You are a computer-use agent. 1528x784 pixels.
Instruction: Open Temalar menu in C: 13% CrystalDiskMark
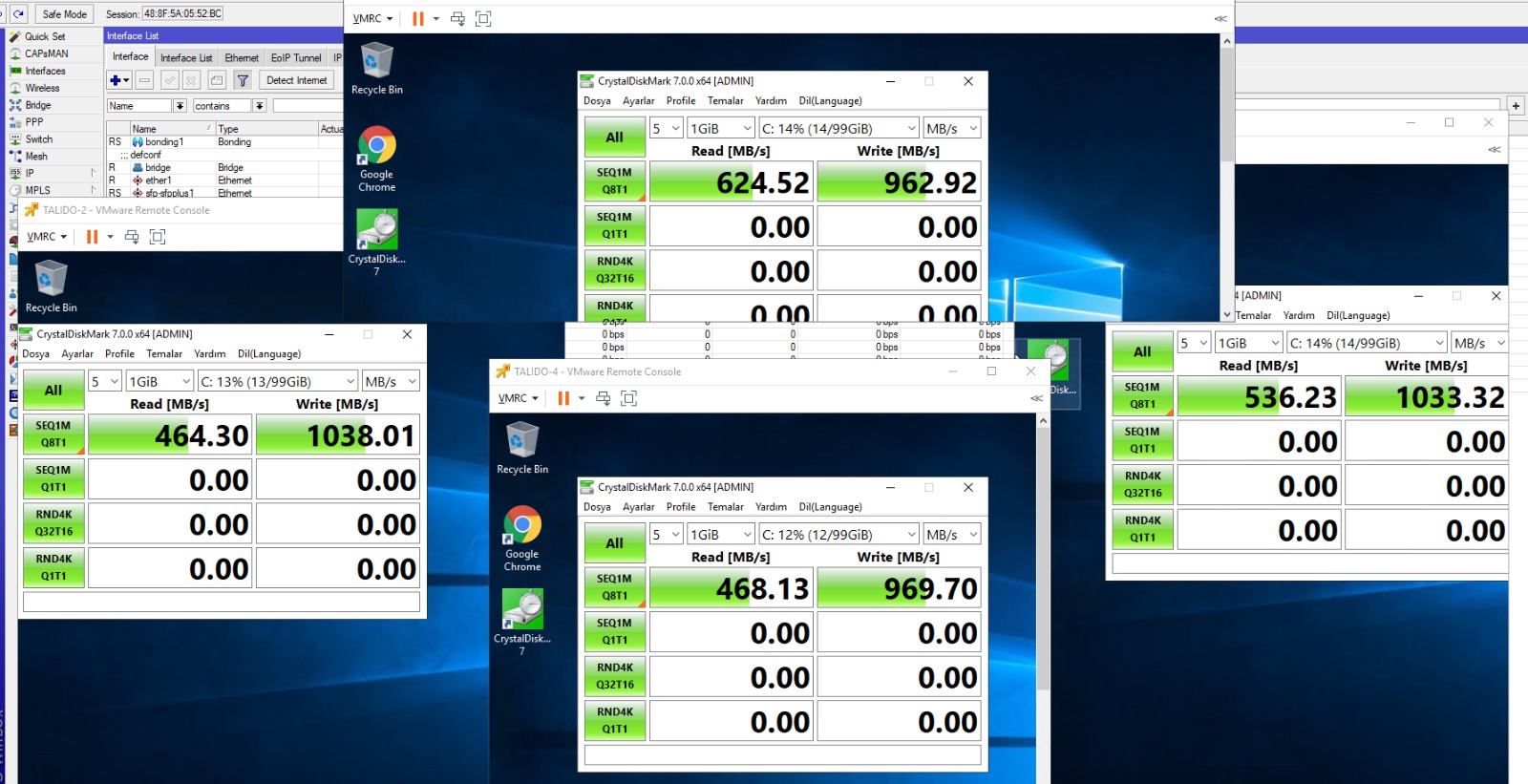[164, 353]
